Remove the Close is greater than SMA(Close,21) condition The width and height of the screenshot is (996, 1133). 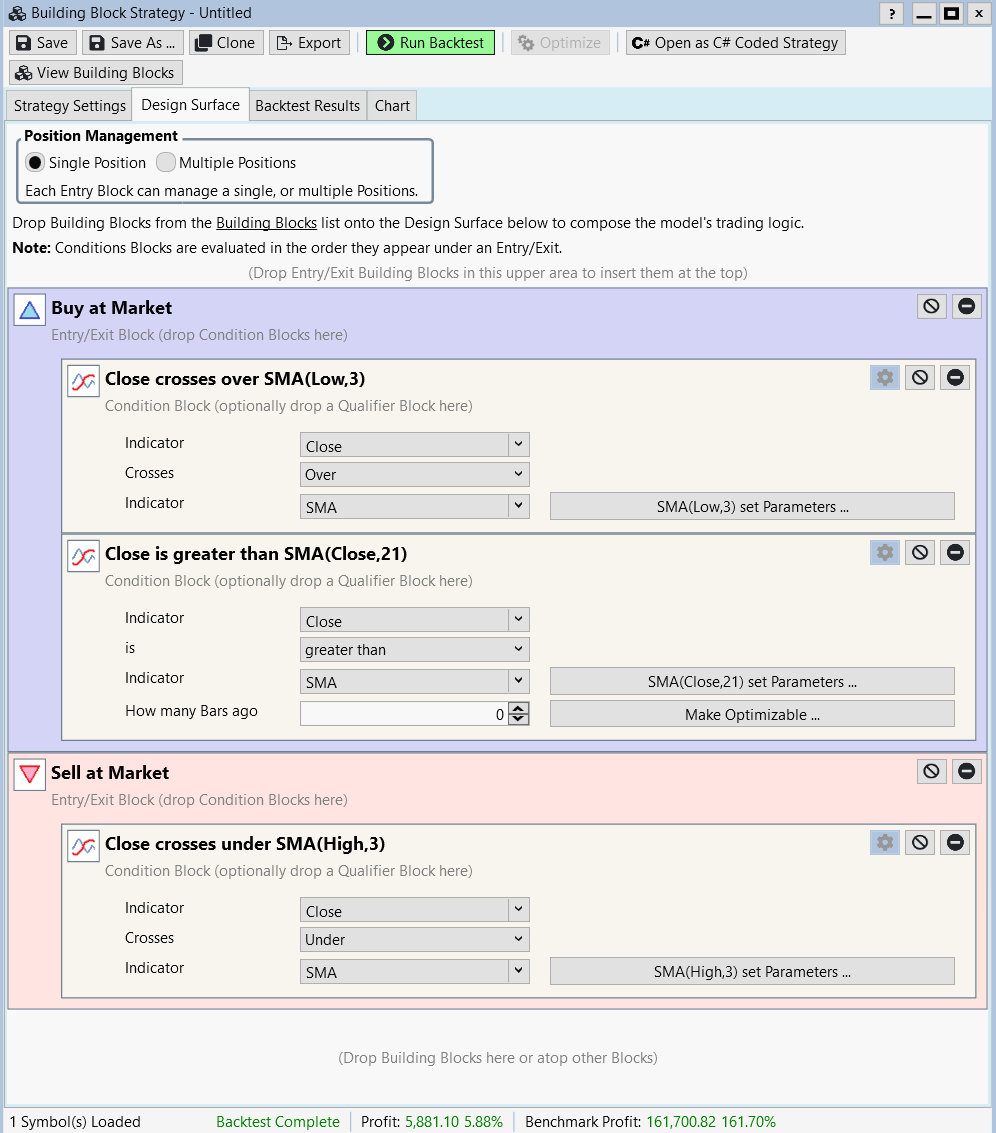tap(955, 552)
